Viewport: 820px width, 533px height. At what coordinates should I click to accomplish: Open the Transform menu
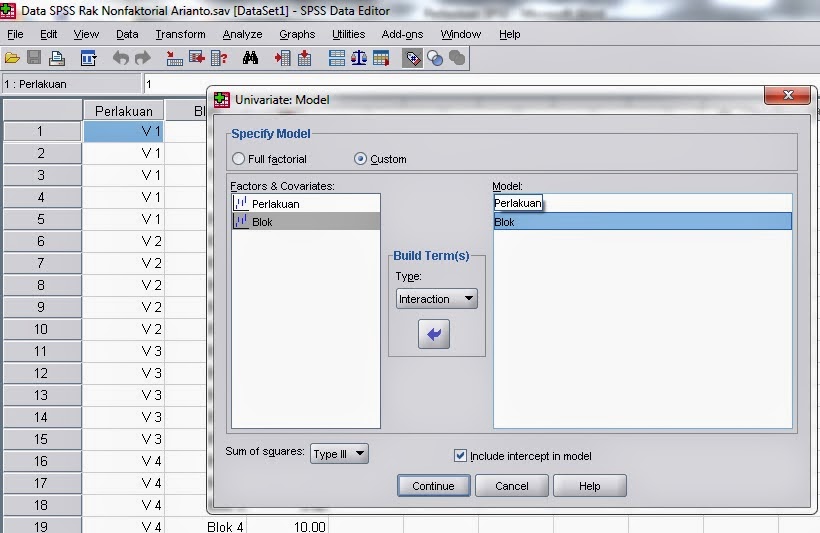pos(180,34)
